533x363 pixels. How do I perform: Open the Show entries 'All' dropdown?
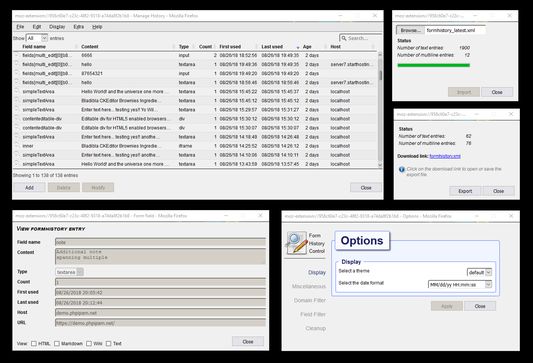(37, 38)
